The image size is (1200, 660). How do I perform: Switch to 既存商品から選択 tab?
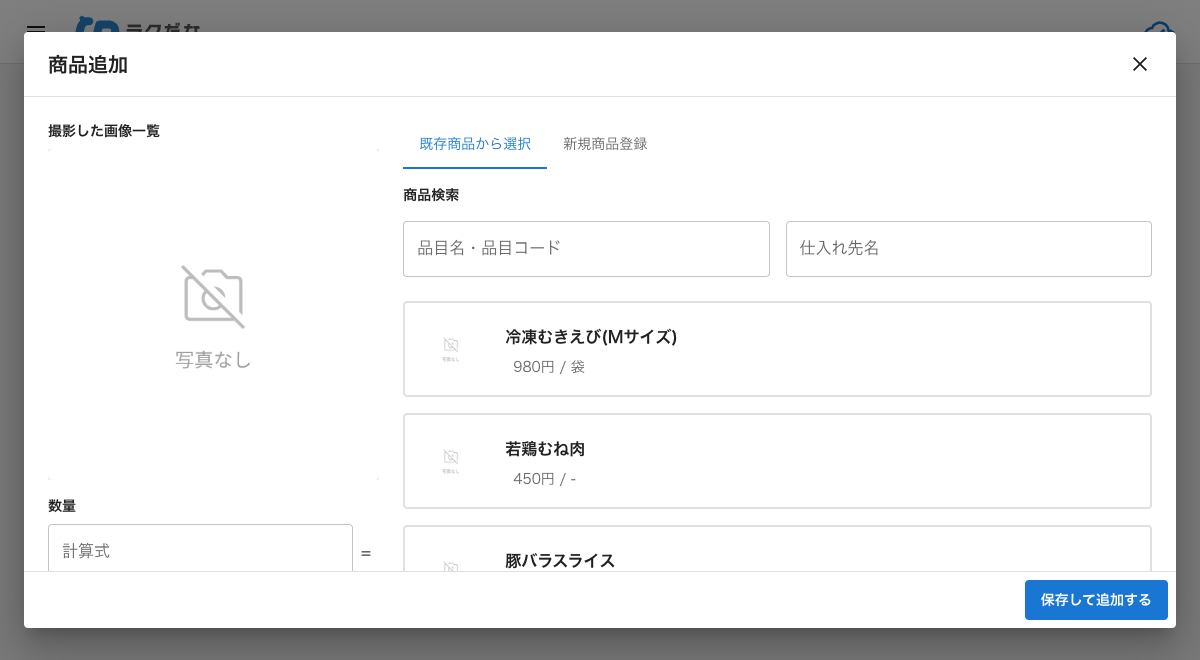click(x=475, y=144)
